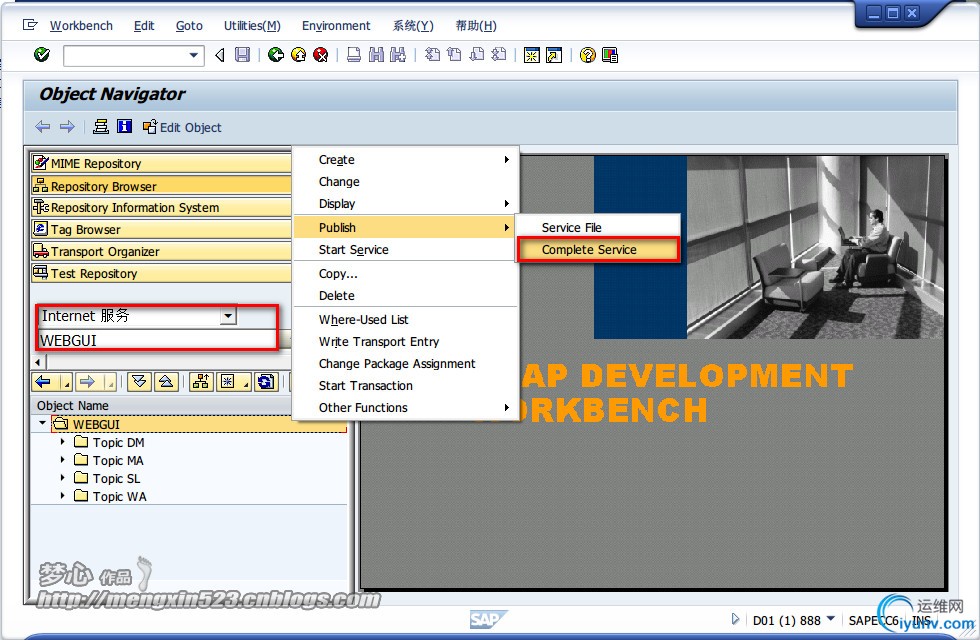980x640 pixels.
Task: Click the Find binoculars icon
Action: tap(376, 55)
